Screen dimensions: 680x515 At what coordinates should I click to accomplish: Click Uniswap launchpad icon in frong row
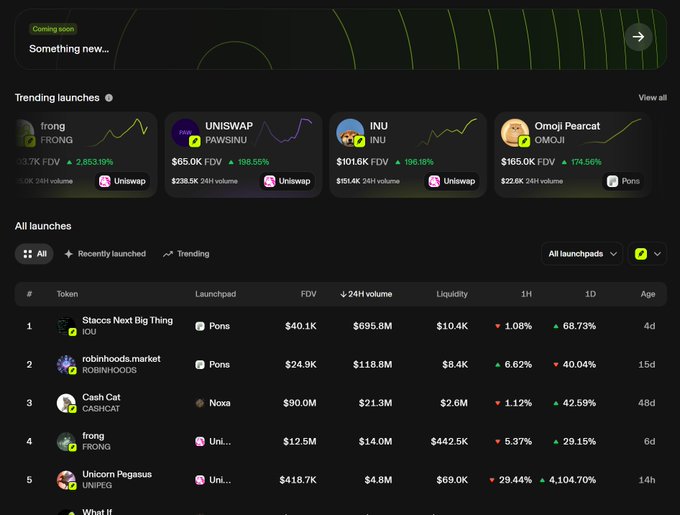tap(200, 441)
